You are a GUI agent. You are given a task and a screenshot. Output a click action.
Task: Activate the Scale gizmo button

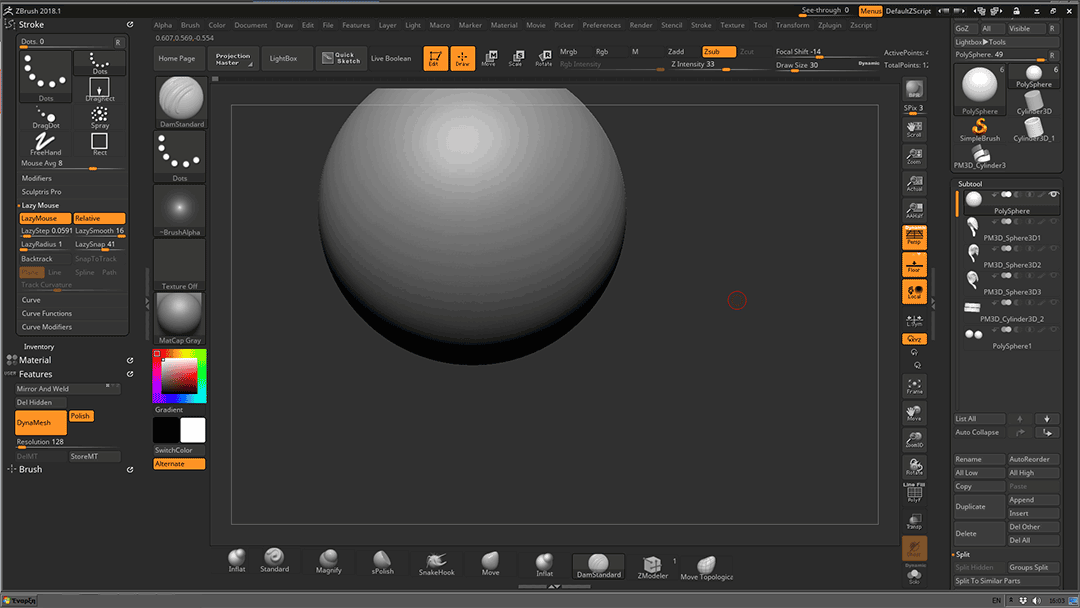click(515, 58)
